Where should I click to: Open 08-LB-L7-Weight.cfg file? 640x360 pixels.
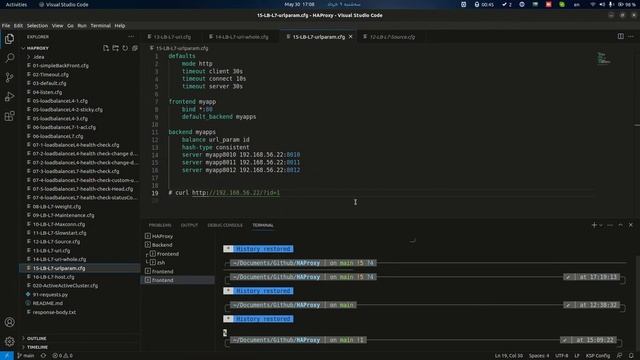click(x=56, y=207)
